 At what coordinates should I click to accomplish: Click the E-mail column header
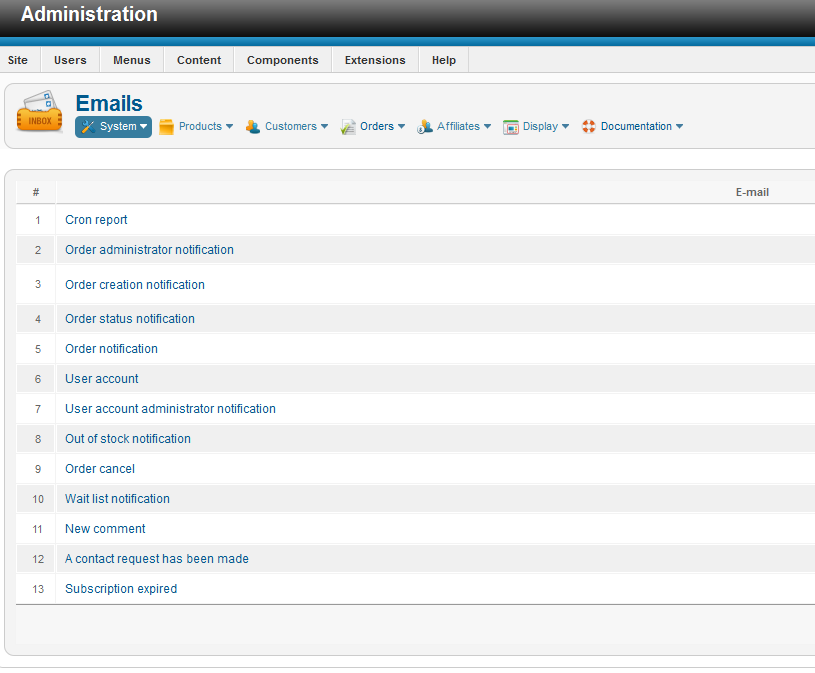752,192
